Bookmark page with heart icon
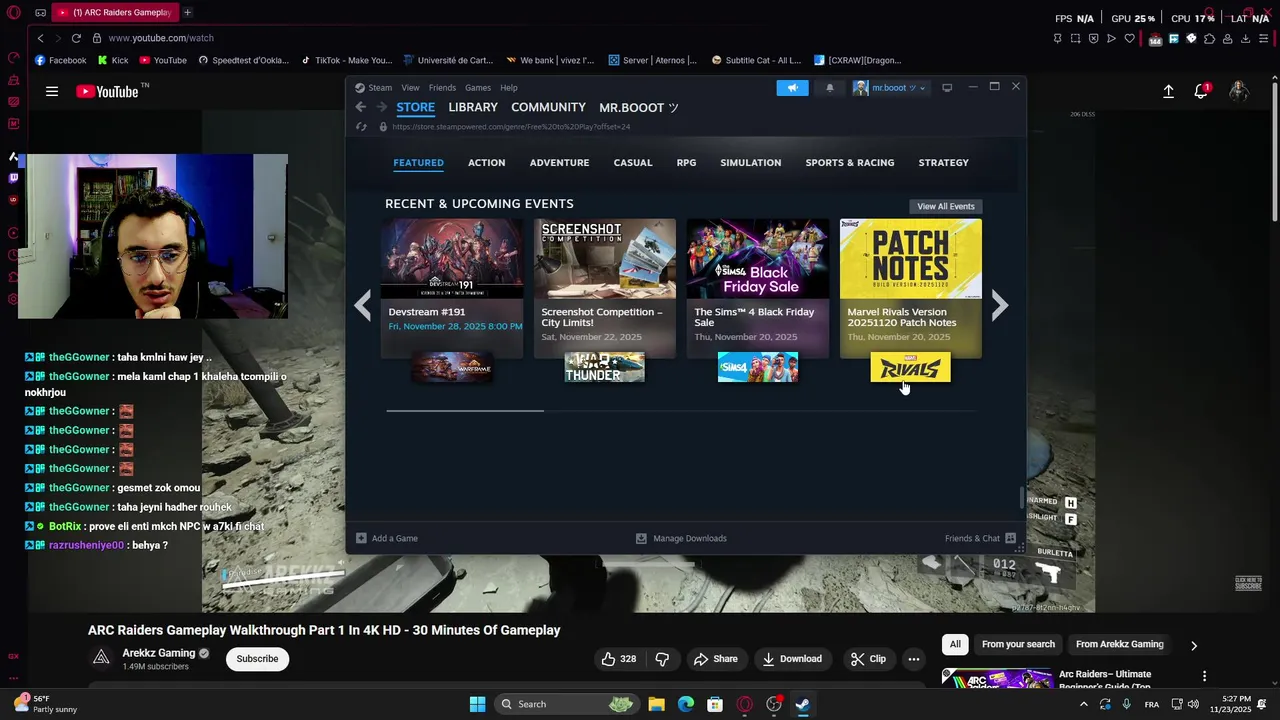Screen dimensions: 1280x720 pos(1129,39)
